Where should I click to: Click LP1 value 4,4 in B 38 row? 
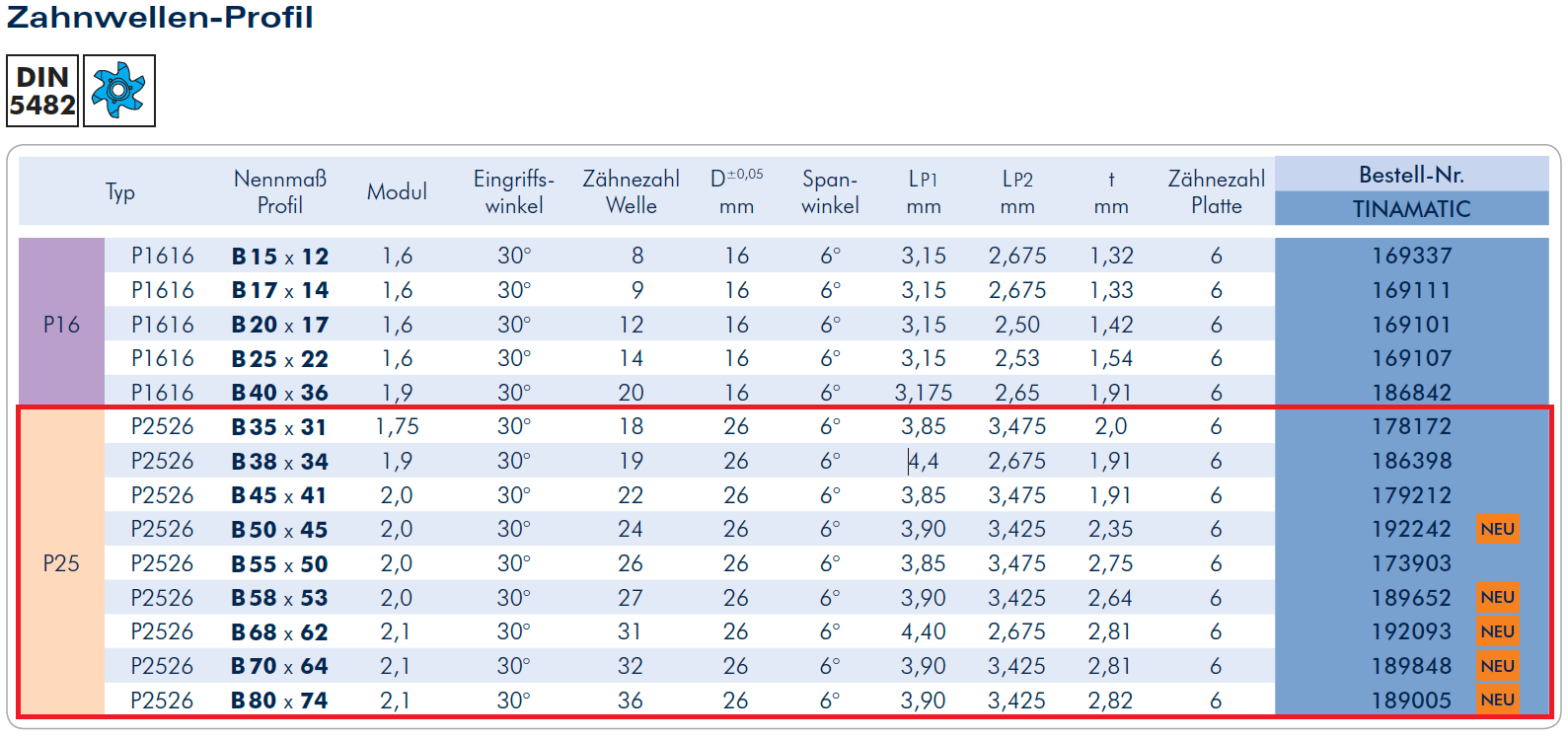[924, 461]
